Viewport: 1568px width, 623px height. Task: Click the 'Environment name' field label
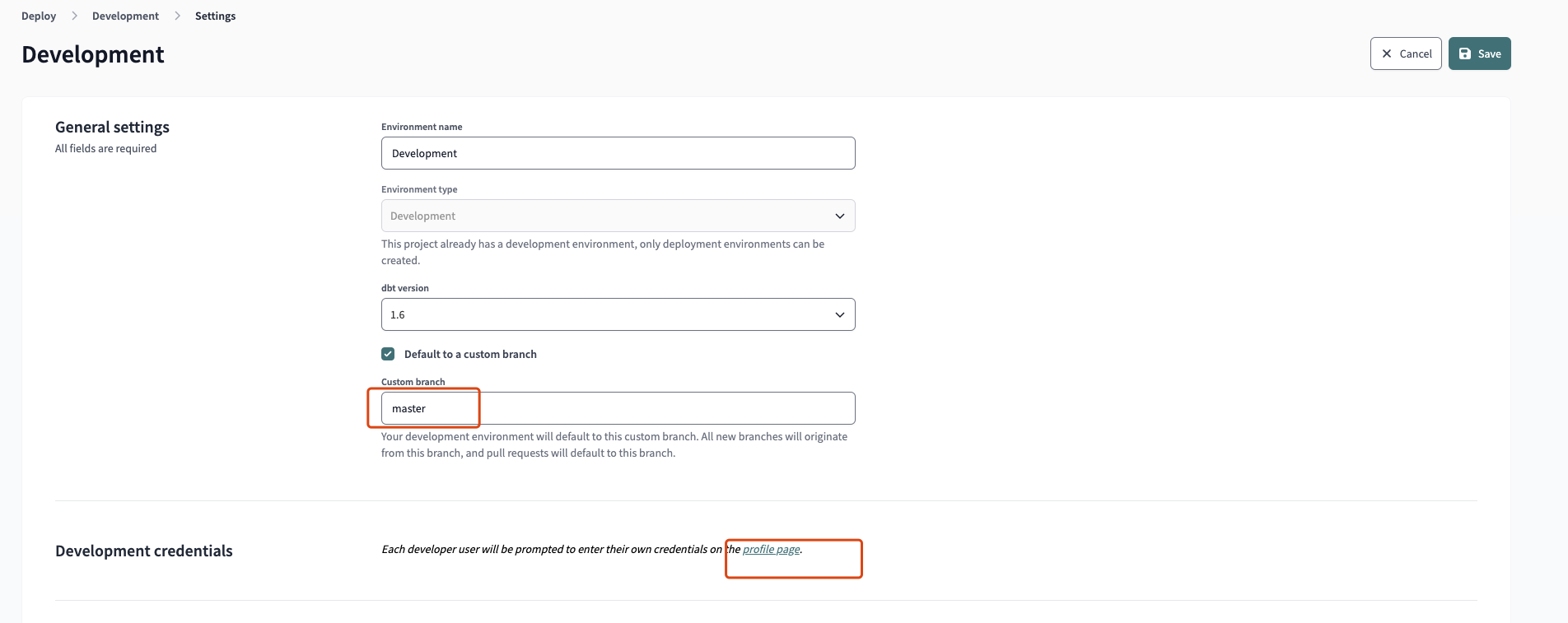(x=422, y=127)
